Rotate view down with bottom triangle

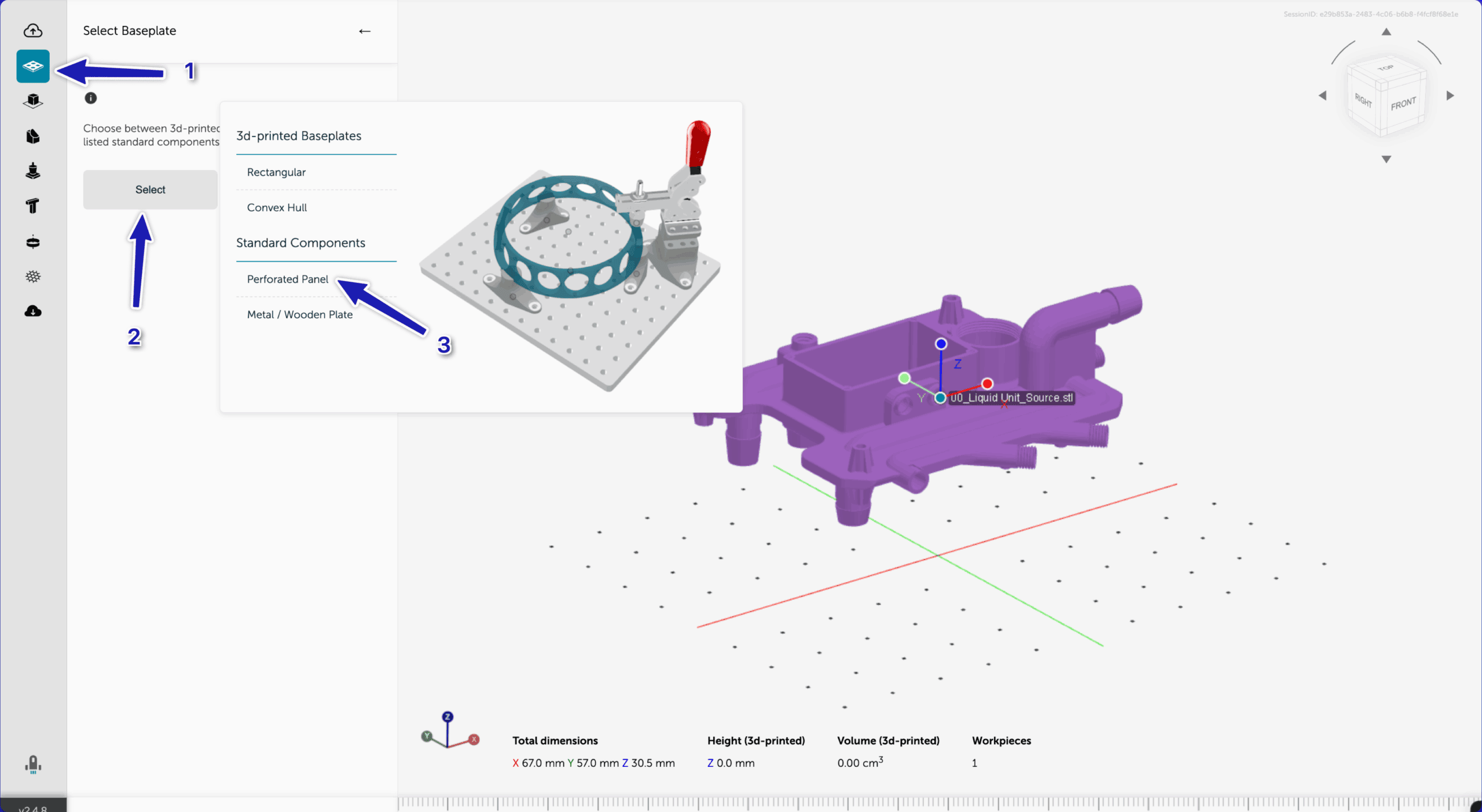coord(1386,159)
